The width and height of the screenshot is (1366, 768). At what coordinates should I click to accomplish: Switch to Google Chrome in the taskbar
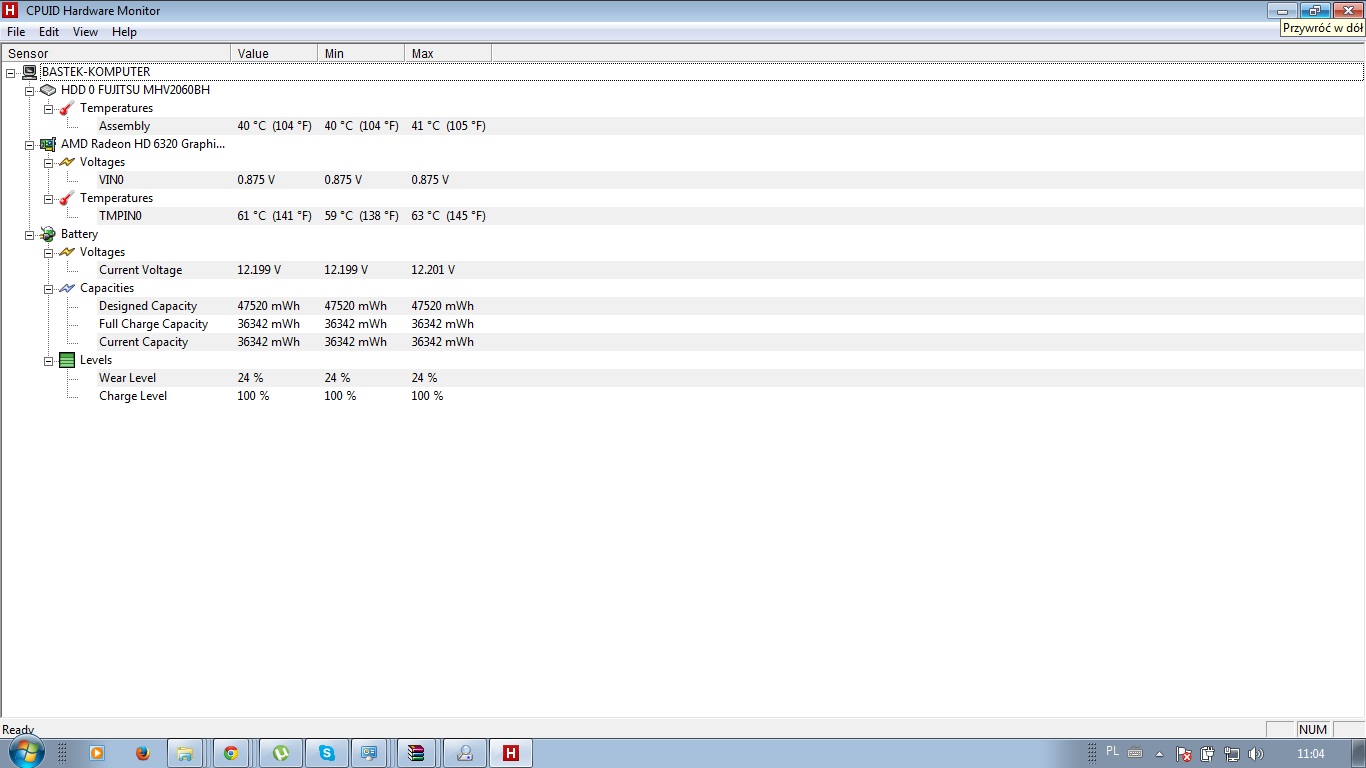pos(231,753)
